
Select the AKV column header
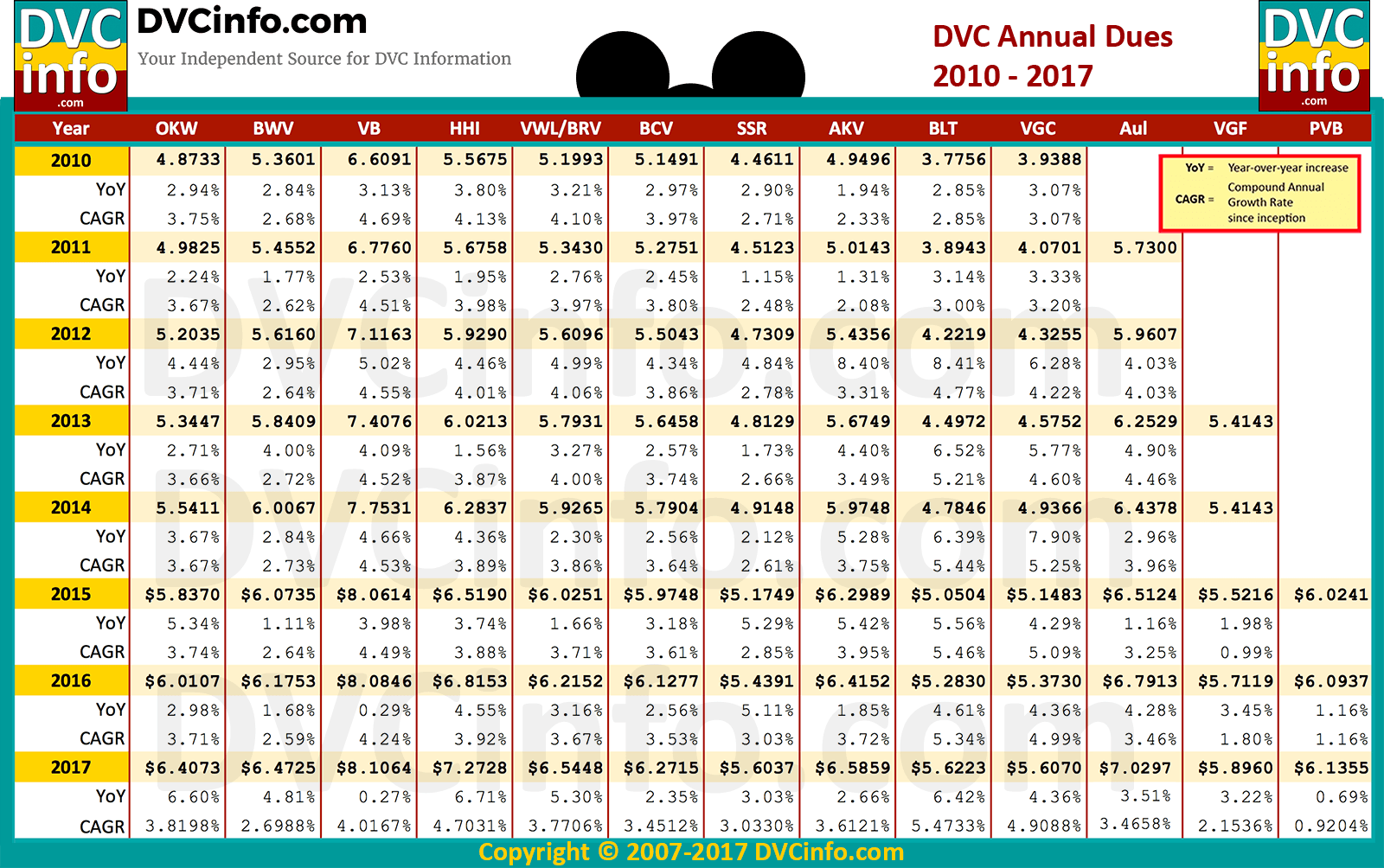847,129
